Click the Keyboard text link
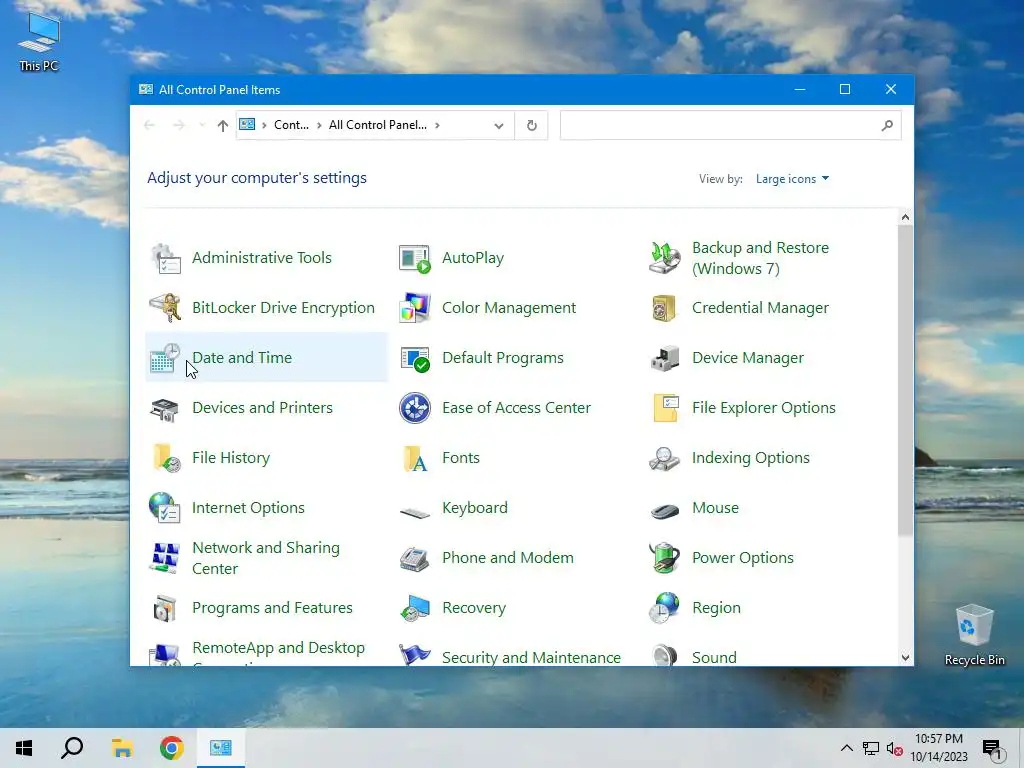The width and height of the screenshot is (1024, 768). (x=475, y=508)
